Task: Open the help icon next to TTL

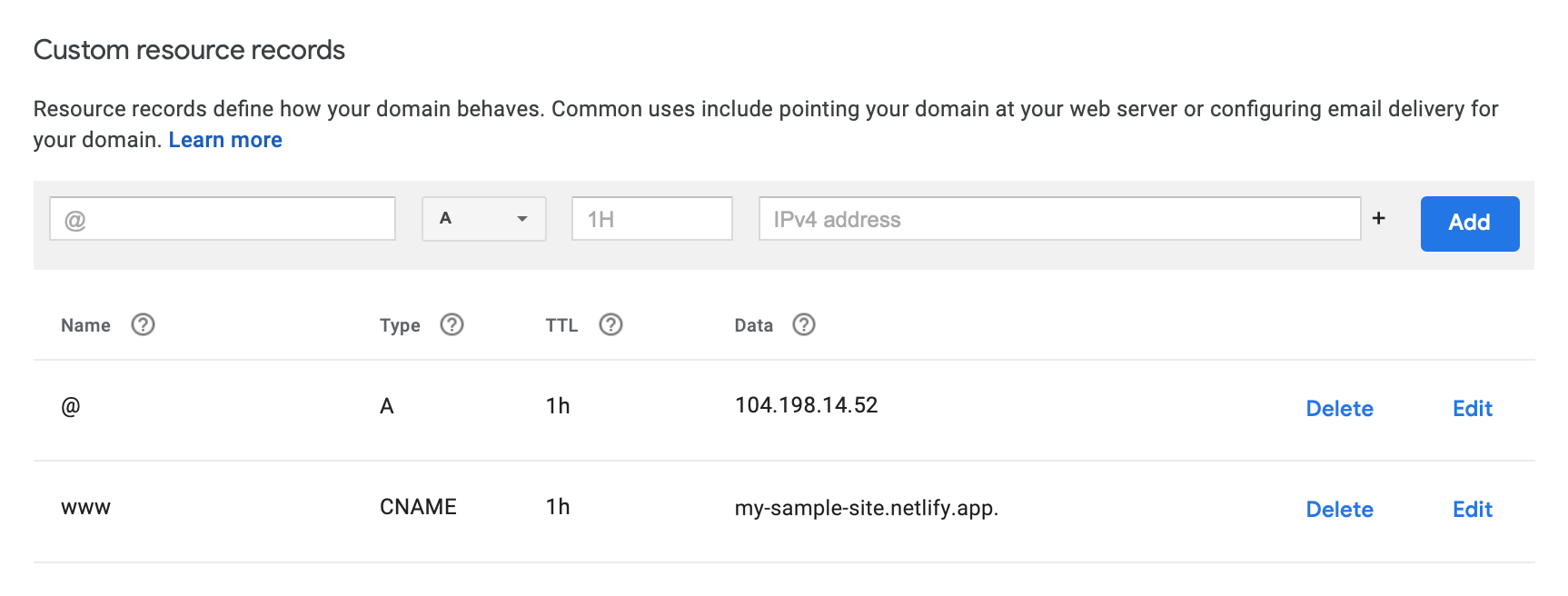Action: point(610,324)
